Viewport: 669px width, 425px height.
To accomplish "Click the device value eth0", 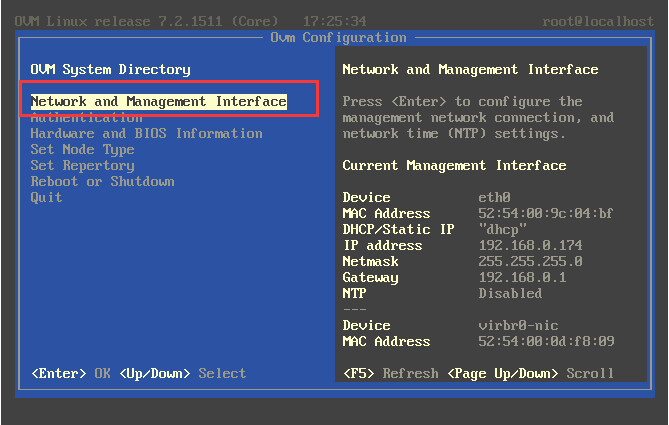I will [x=494, y=198].
